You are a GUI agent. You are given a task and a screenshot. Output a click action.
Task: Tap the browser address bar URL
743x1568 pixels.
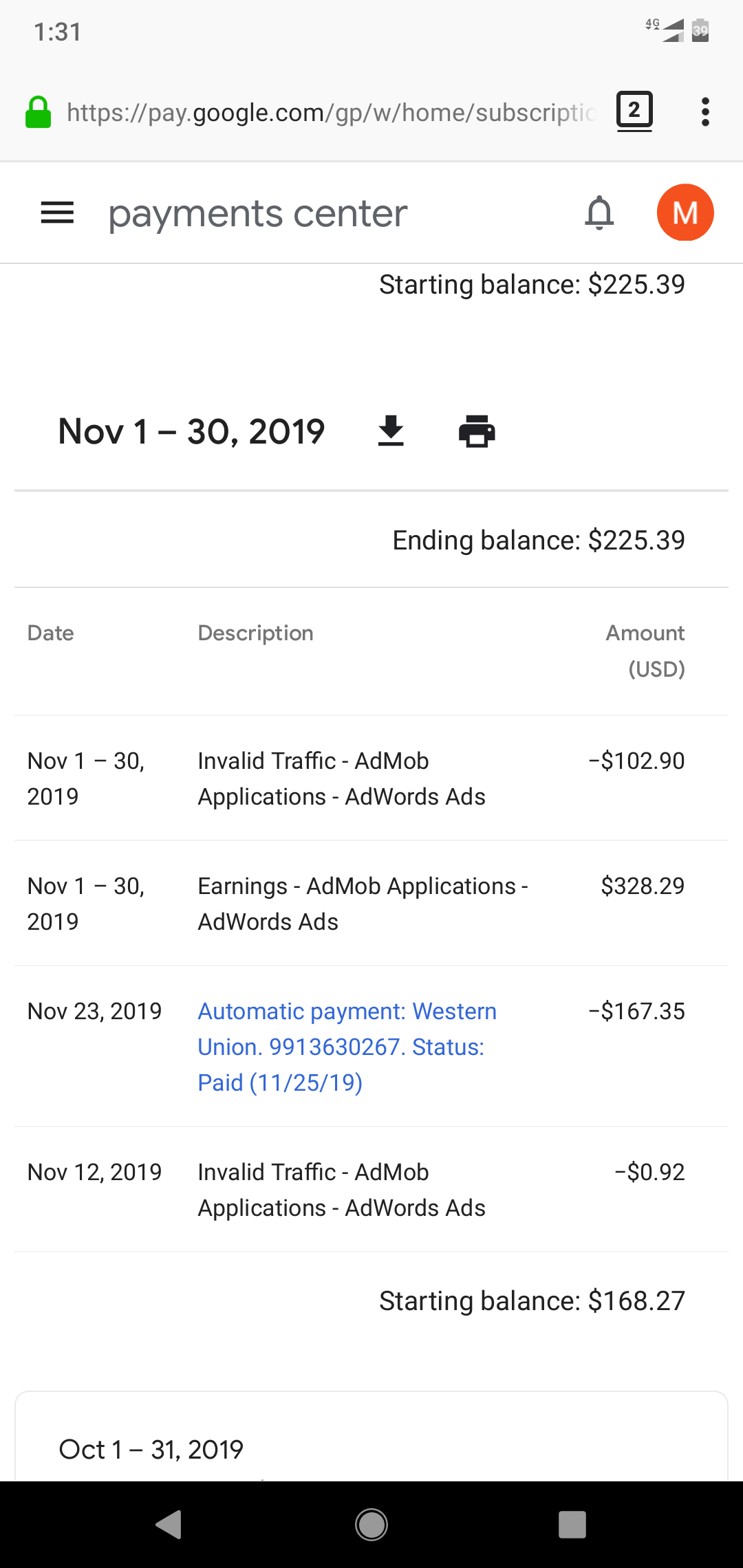click(330, 112)
